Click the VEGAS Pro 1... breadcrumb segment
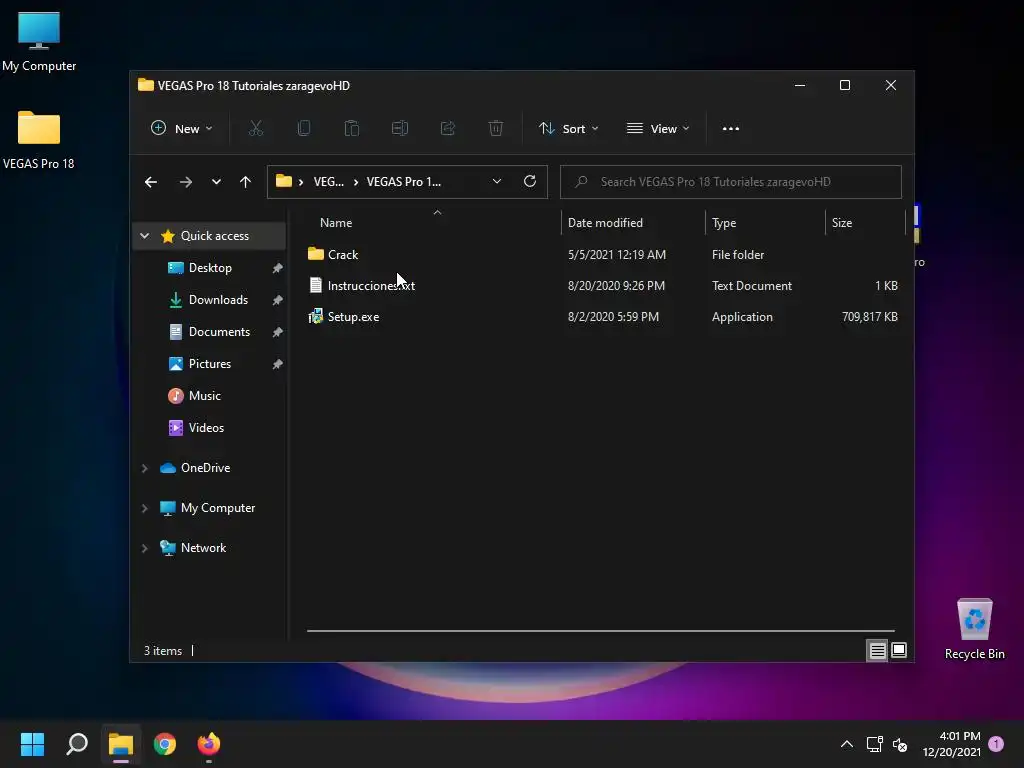This screenshot has width=1024, height=768. [x=404, y=182]
